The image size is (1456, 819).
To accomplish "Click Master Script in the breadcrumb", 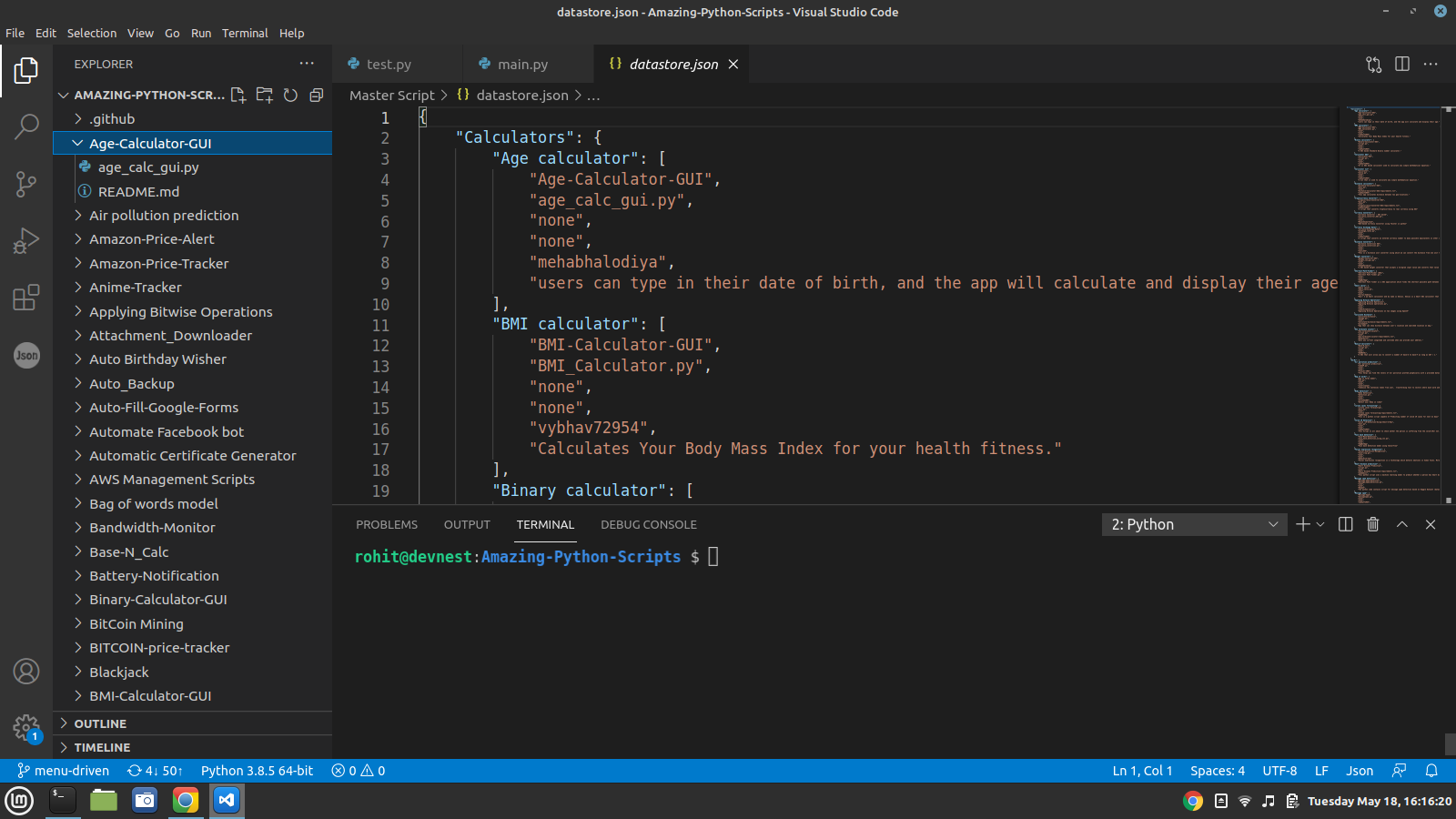I will 392,95.
